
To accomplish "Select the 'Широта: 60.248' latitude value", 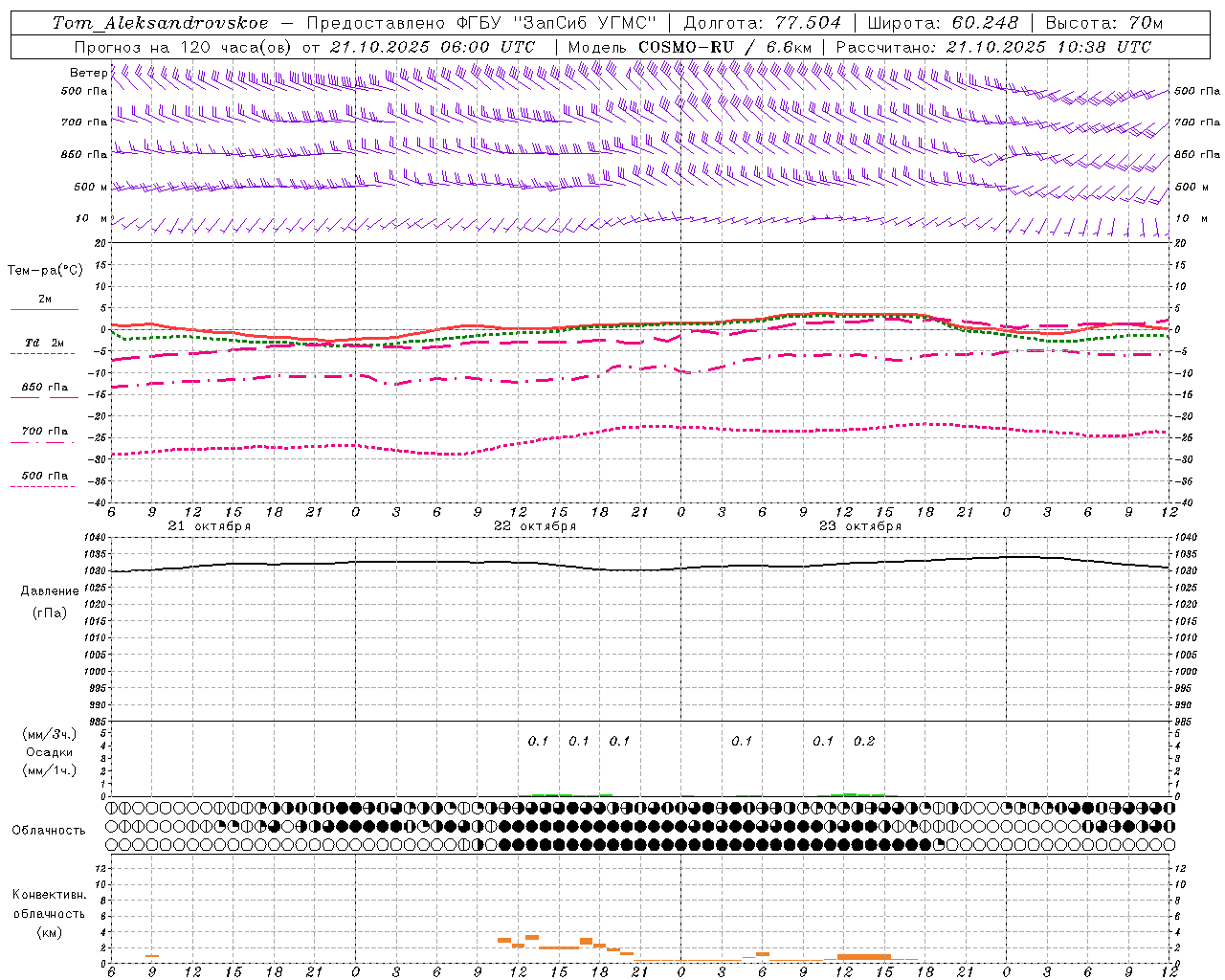I will click(x=943, y=23).
